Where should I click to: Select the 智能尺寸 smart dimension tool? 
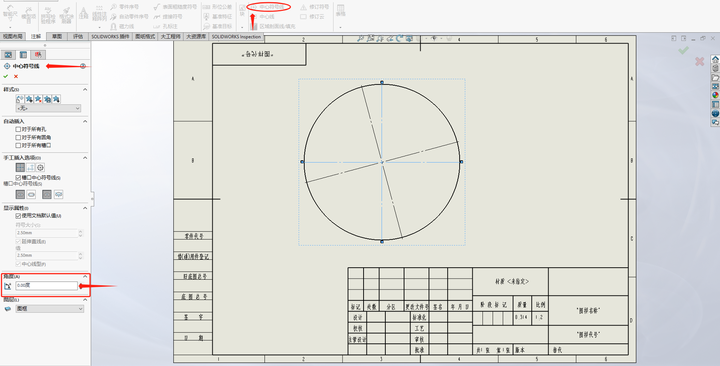(10, 12)
